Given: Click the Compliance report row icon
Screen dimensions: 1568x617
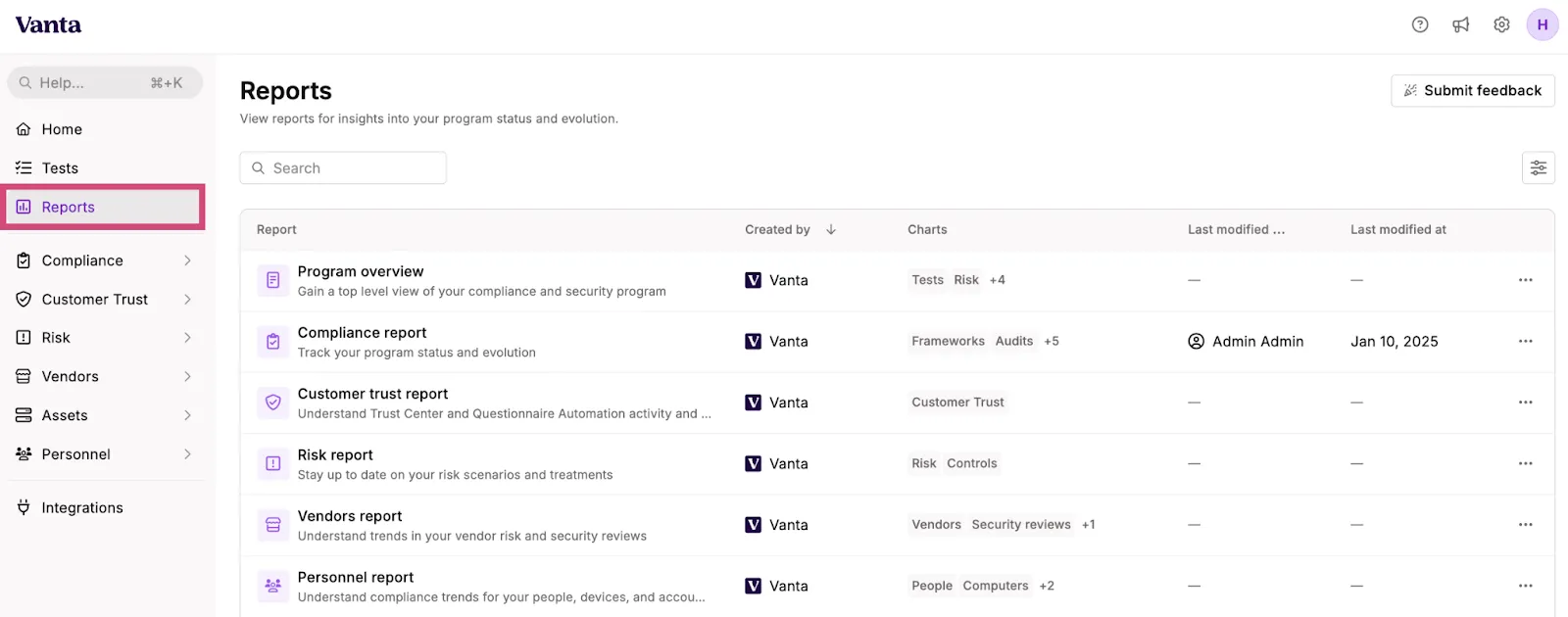Looking at the screenshot, I should click(x=273, y=342).
